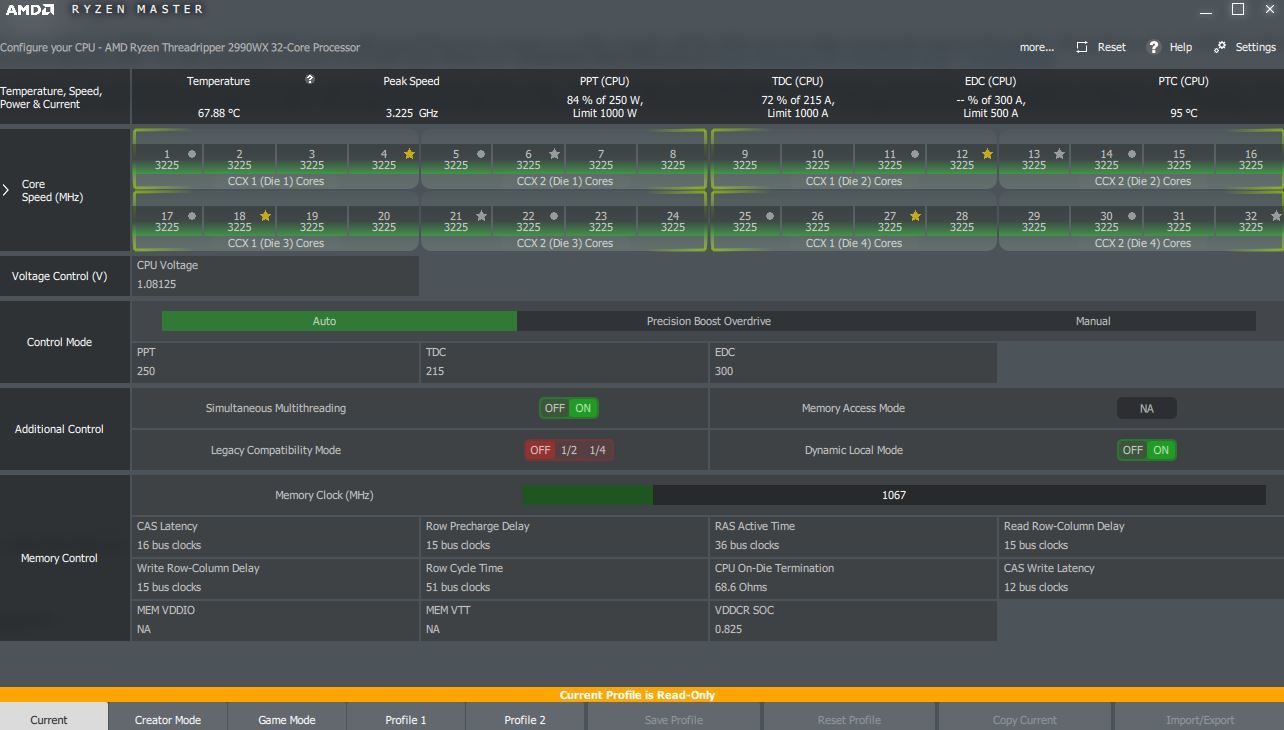Select the CCX 2 (Die 3) Cores group label

coord(564,243)
